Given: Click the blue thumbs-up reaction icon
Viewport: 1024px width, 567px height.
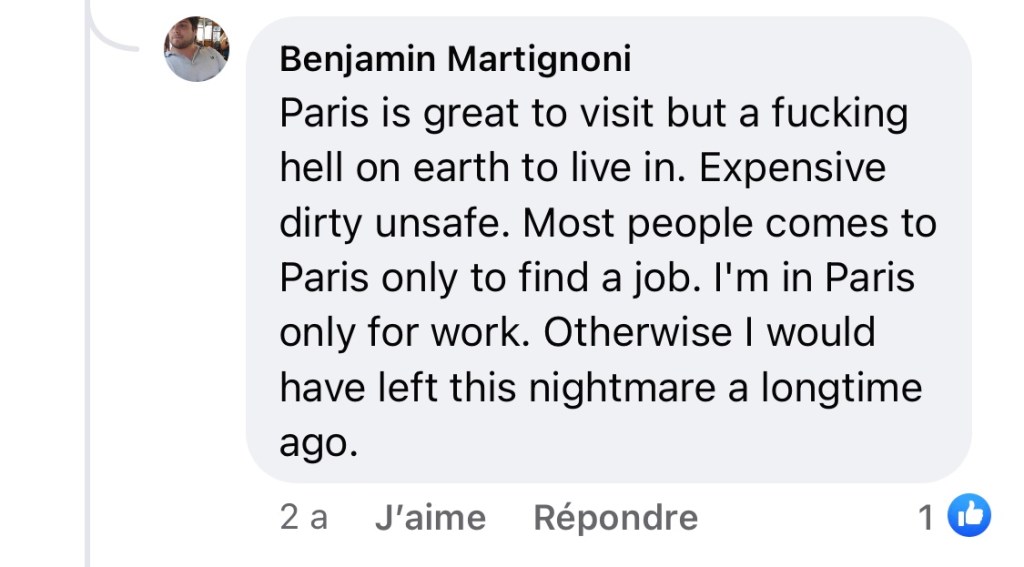Looking at the screenshot, I should pos(968,516).
